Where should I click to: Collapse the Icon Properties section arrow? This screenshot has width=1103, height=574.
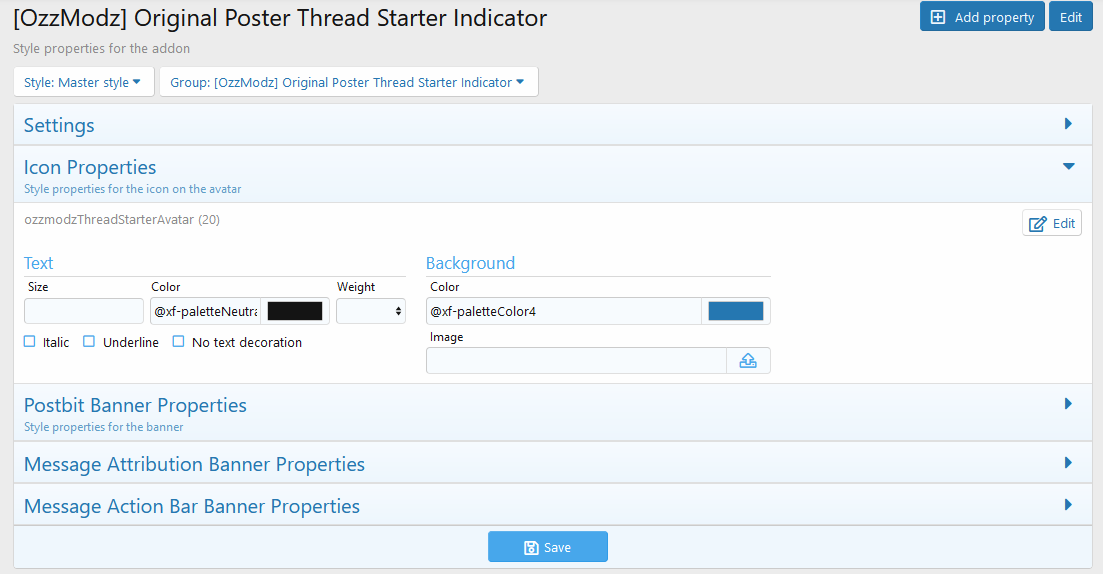[x=1068, y=167]
